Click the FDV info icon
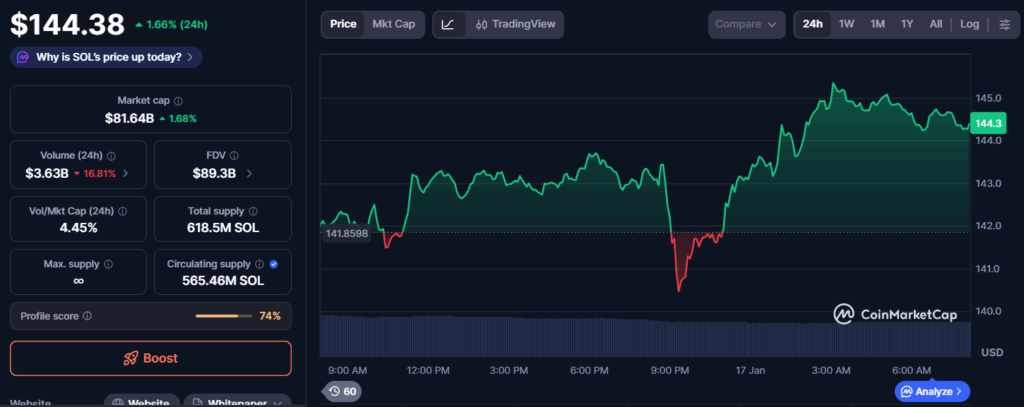Image resolution: width=1024 pixels, height=407 pixels. (235, 156)
